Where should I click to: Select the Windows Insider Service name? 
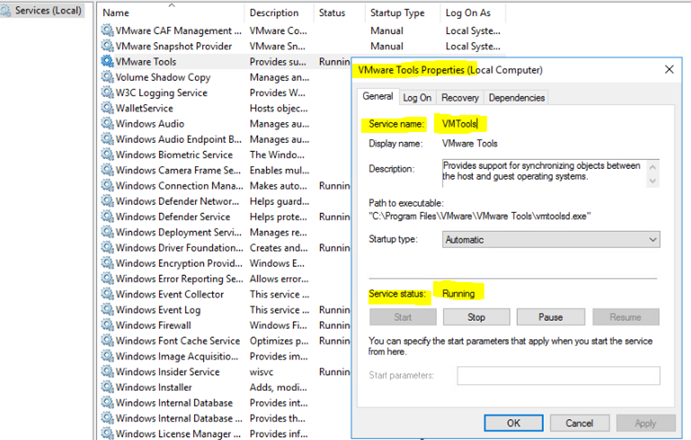[x=167, y=372]
